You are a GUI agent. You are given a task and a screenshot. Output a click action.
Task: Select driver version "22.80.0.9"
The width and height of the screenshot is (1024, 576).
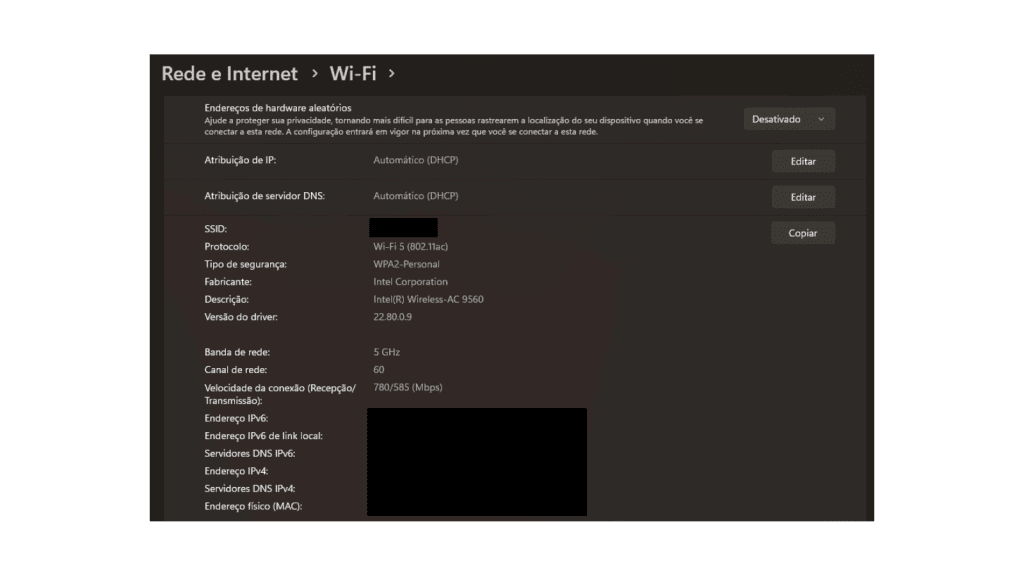[394, 317]
